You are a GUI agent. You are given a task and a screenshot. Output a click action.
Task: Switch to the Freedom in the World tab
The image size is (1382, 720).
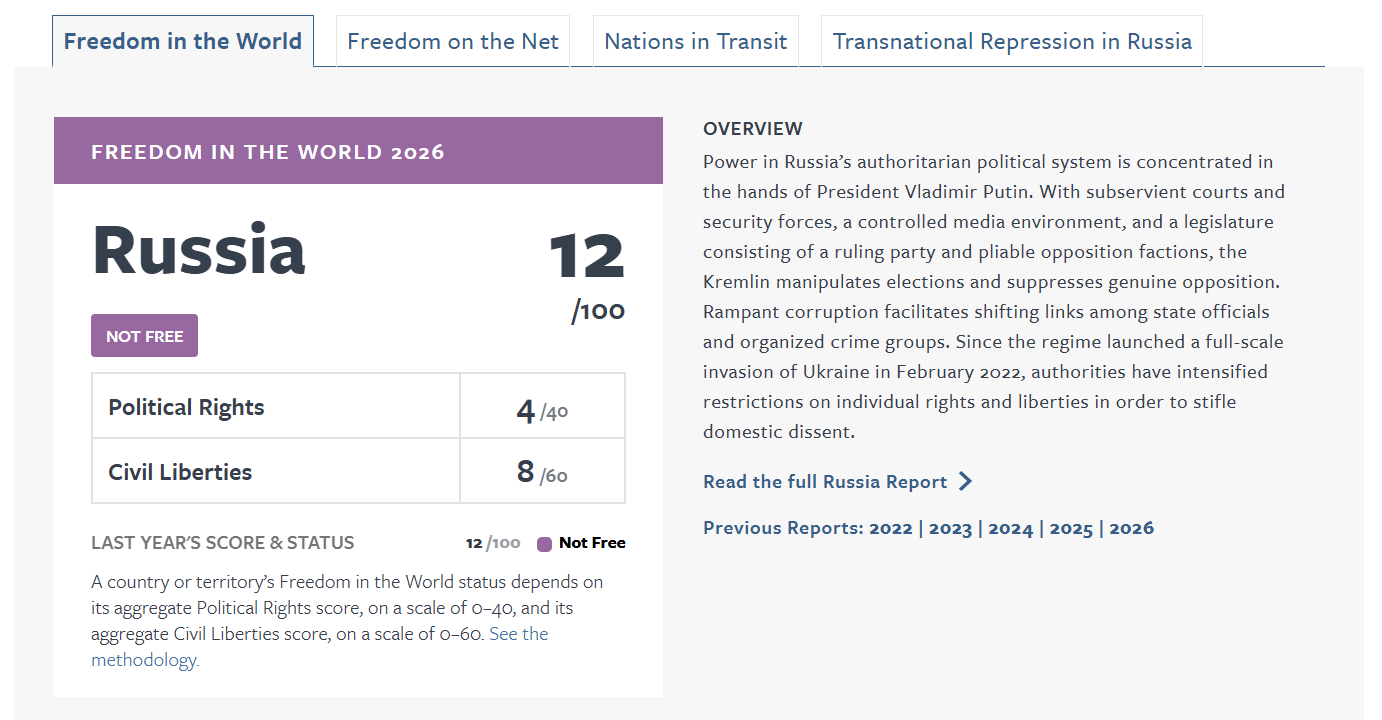coord(183,42)
